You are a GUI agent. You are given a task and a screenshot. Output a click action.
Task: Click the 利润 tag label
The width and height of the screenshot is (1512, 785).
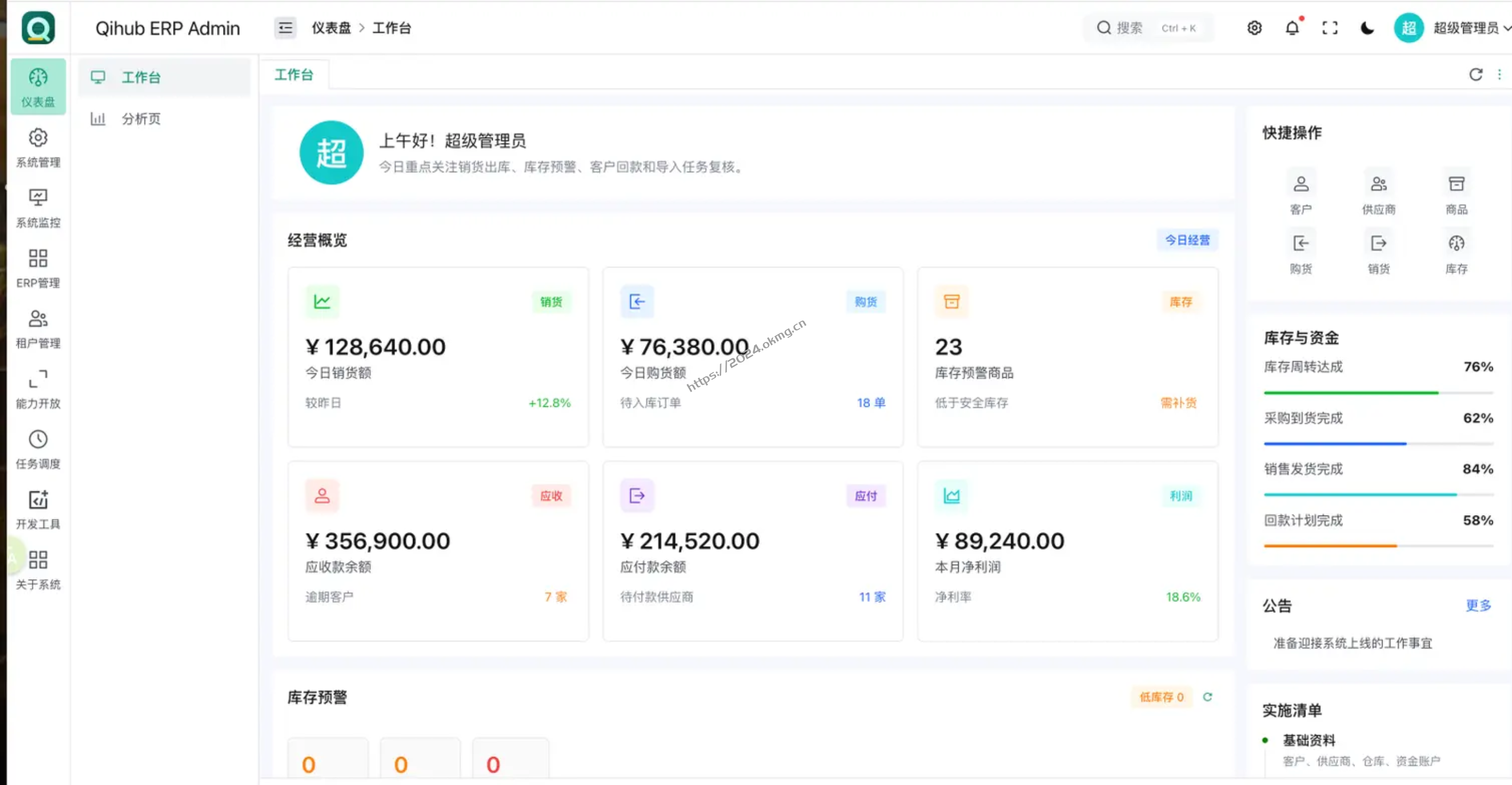1180,496
